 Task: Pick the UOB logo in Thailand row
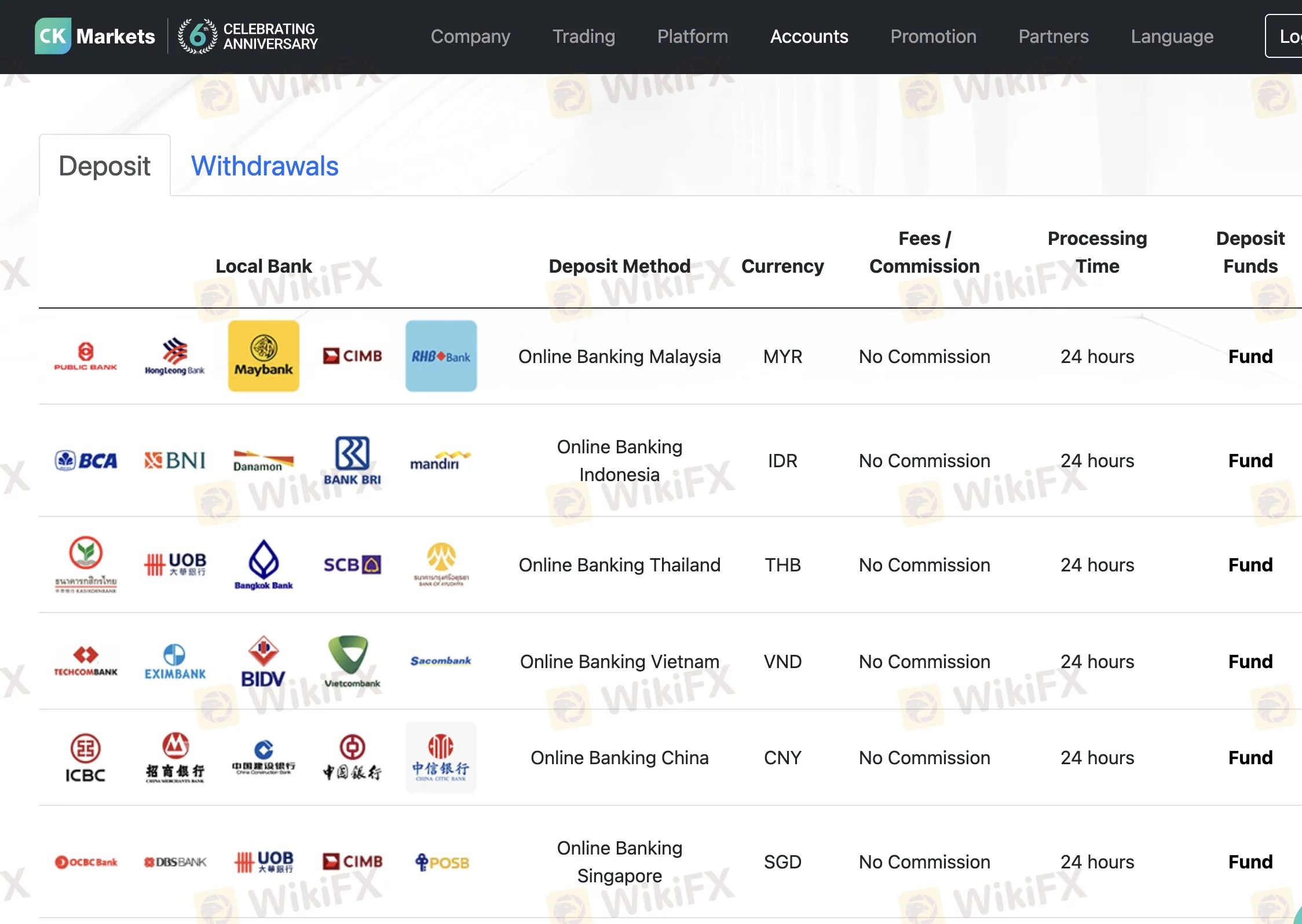pos(174,564)
